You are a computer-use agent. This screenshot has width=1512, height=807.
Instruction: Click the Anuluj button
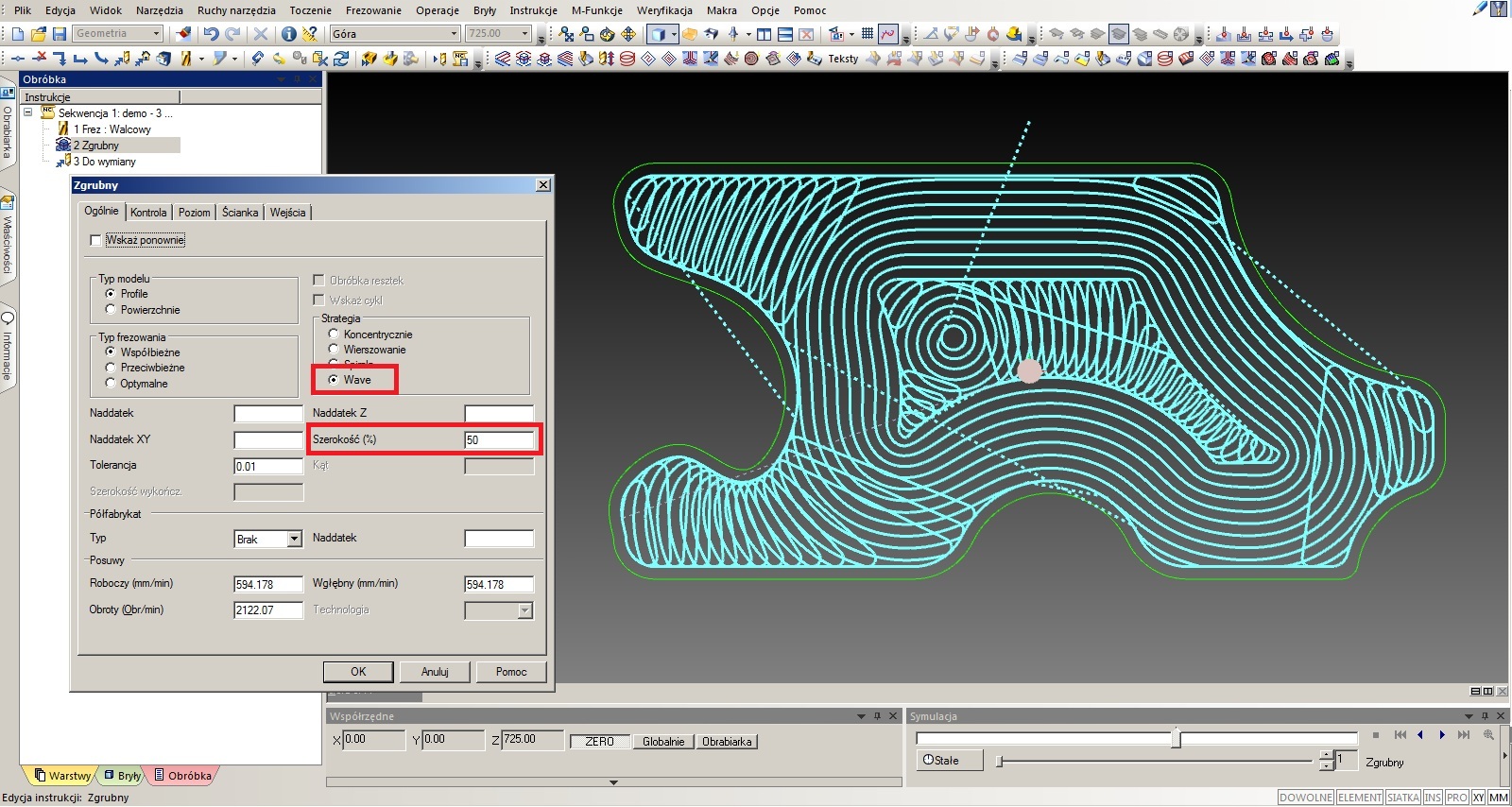tap(435, 672)
